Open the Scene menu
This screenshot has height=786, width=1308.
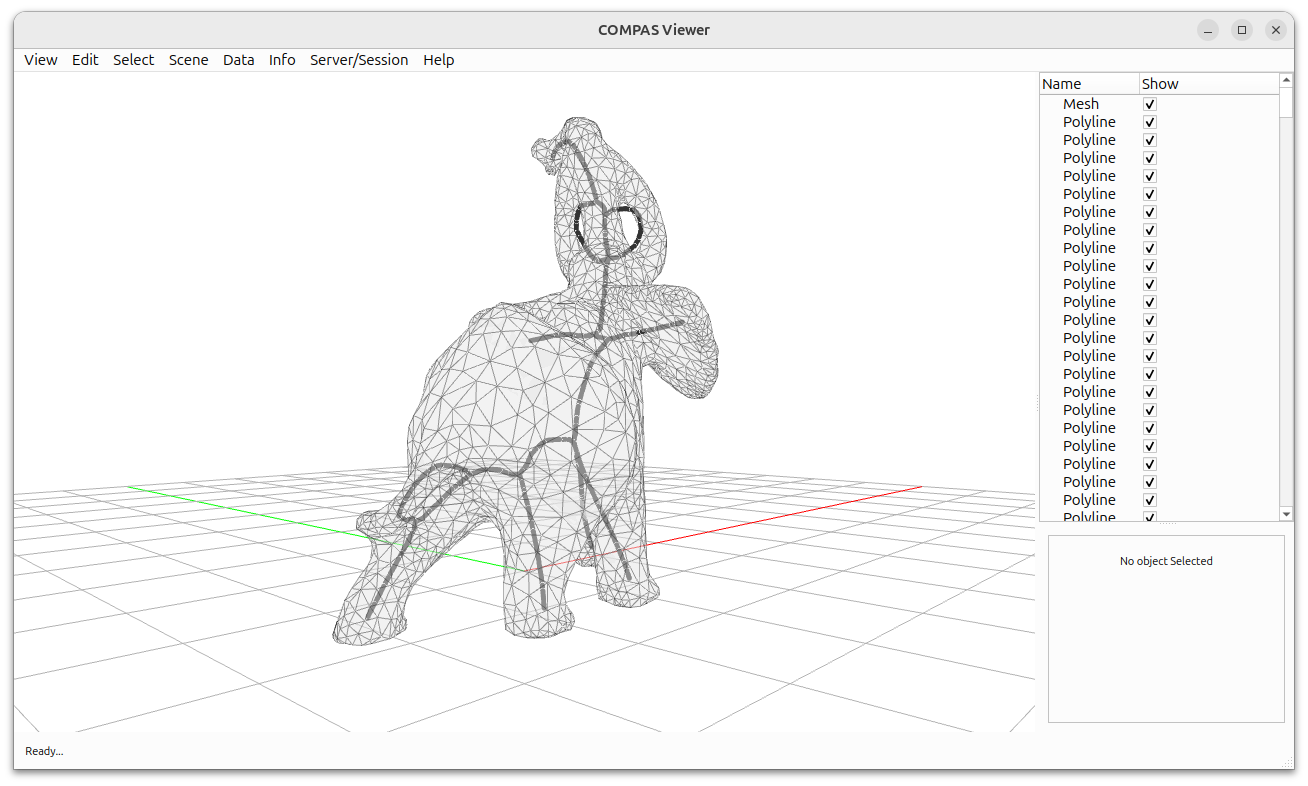(x=188, y=60)
